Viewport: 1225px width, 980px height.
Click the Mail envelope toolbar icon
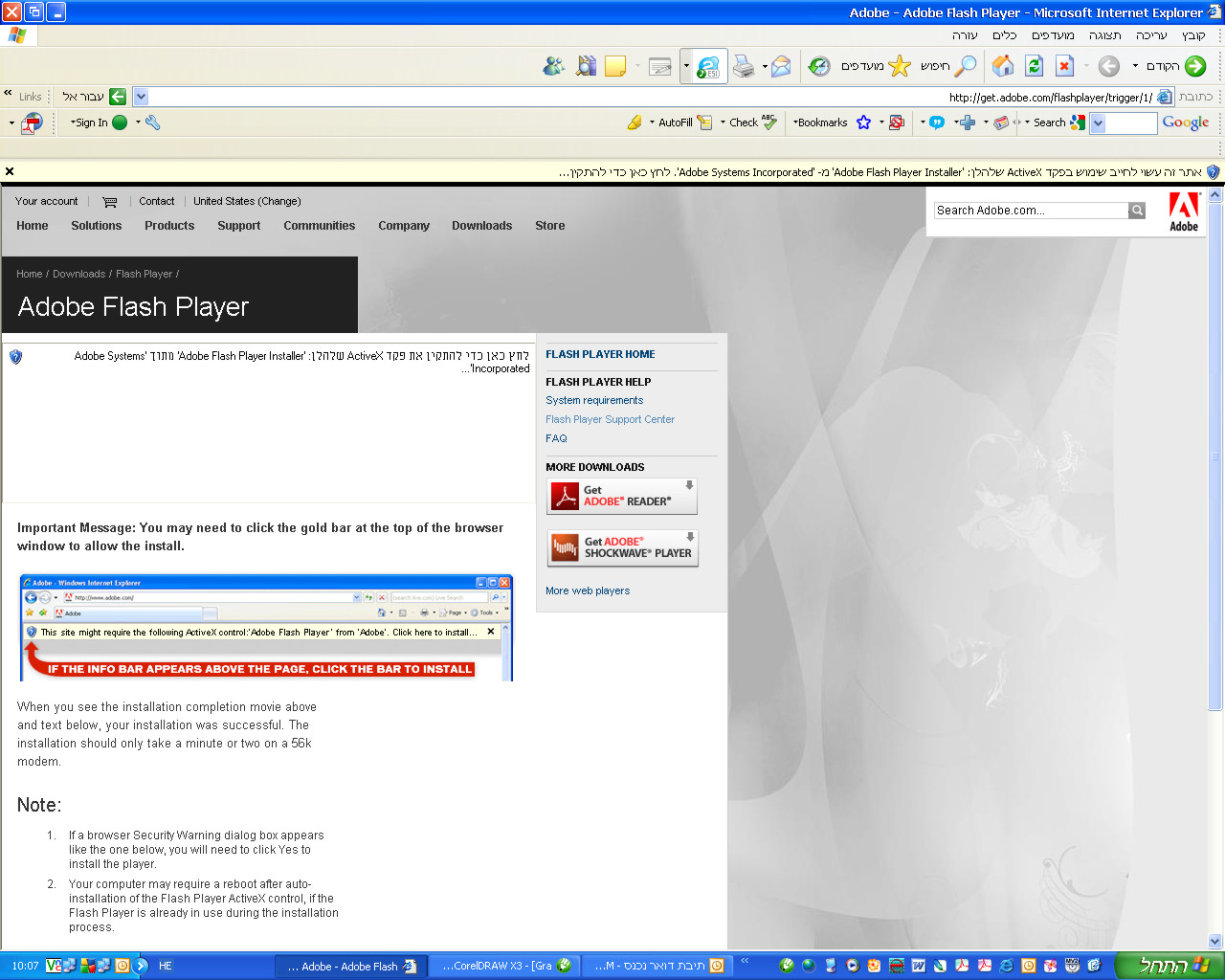click(x=782, y=66)
